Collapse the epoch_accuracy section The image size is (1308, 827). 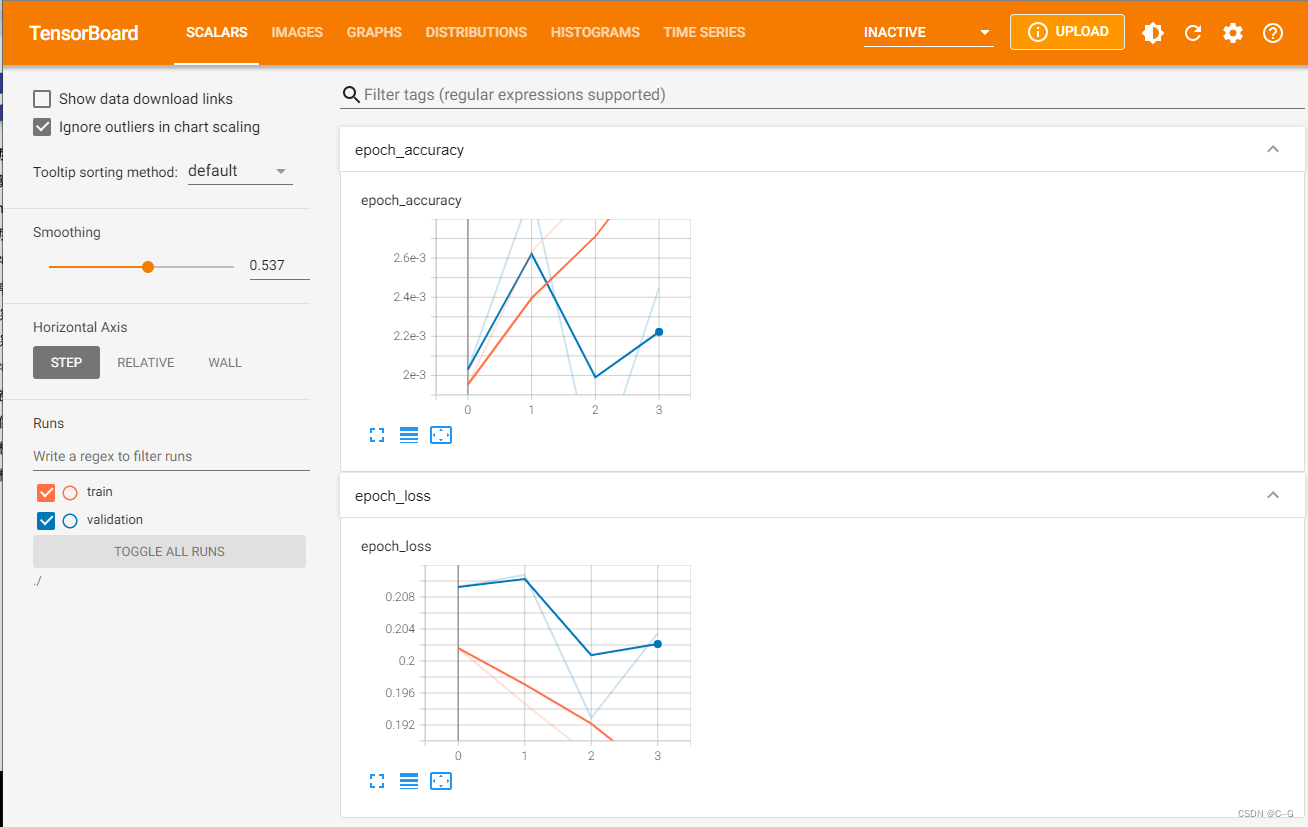(x=1273, y=149)
